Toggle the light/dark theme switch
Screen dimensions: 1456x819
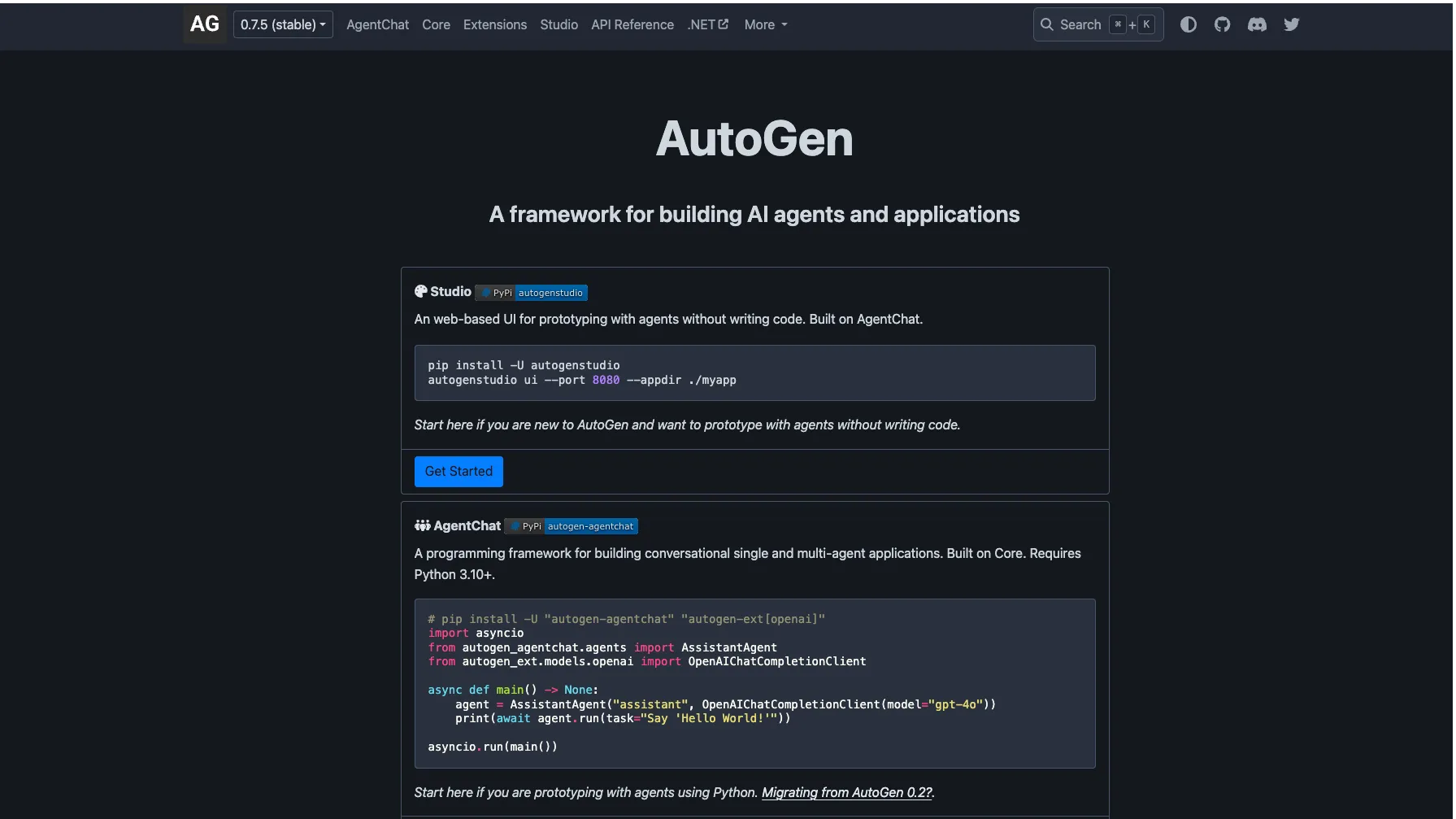pyautogui.click(x=1189, y=24)
